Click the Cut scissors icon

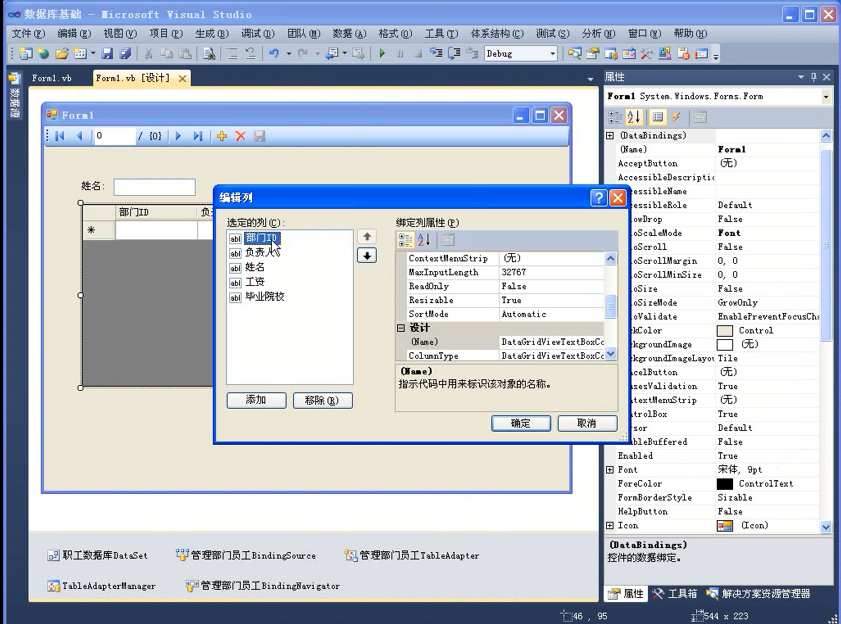(149, 54)
